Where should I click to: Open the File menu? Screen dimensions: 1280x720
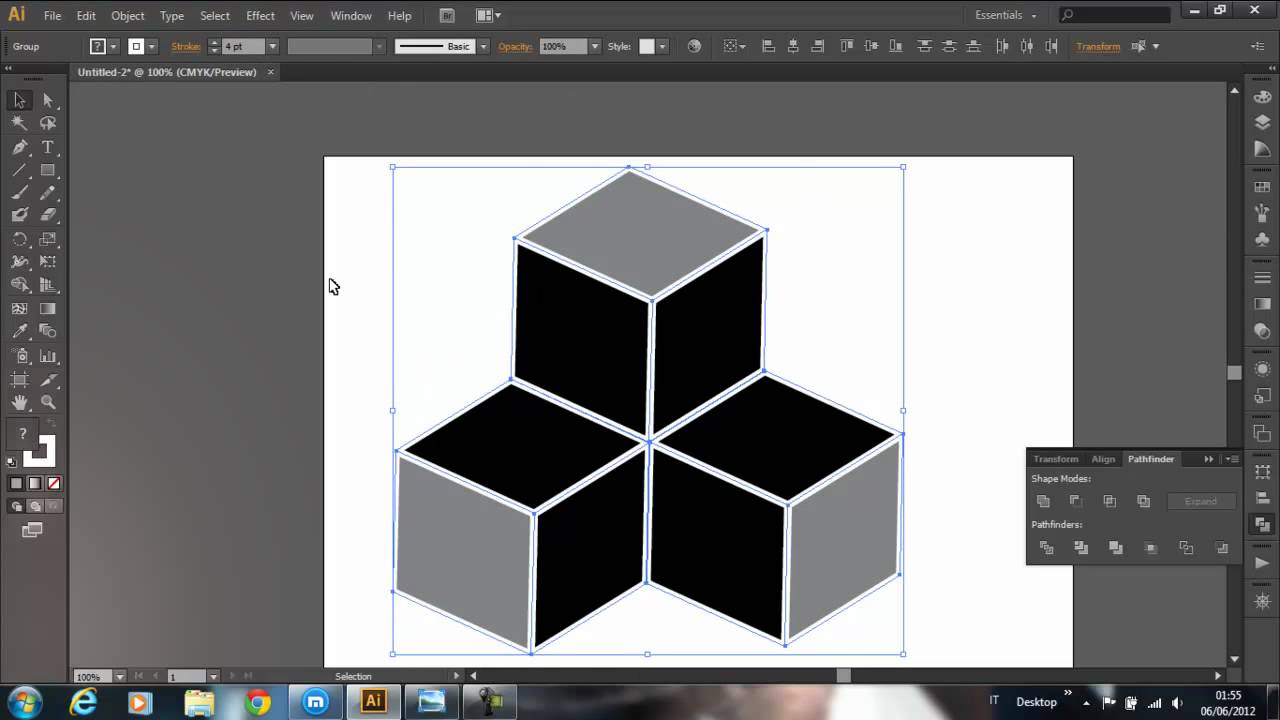point(52,16)
